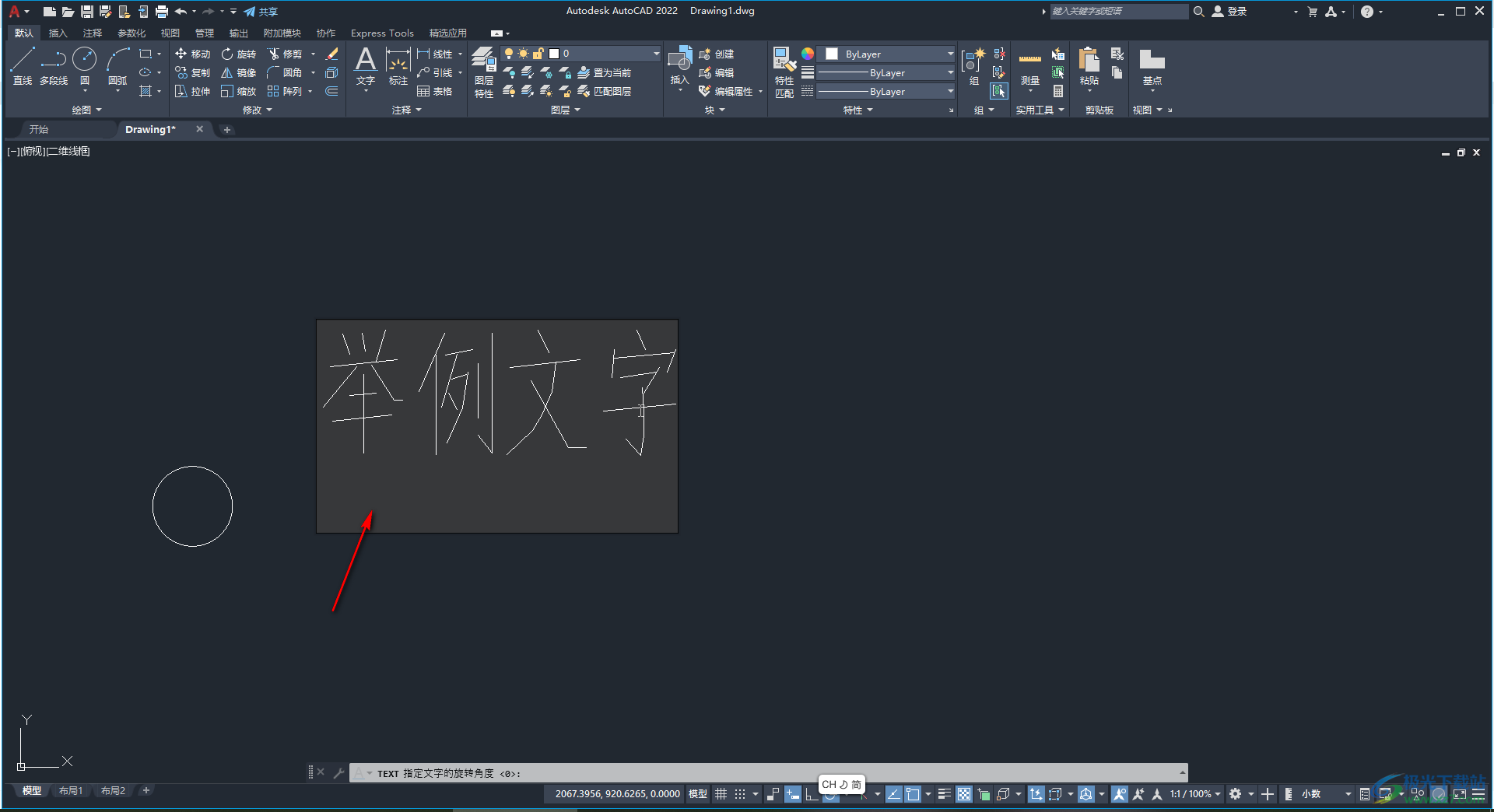
Task: Click the 拉伸 (Stretch) command
Action: (x=193, y=91)
